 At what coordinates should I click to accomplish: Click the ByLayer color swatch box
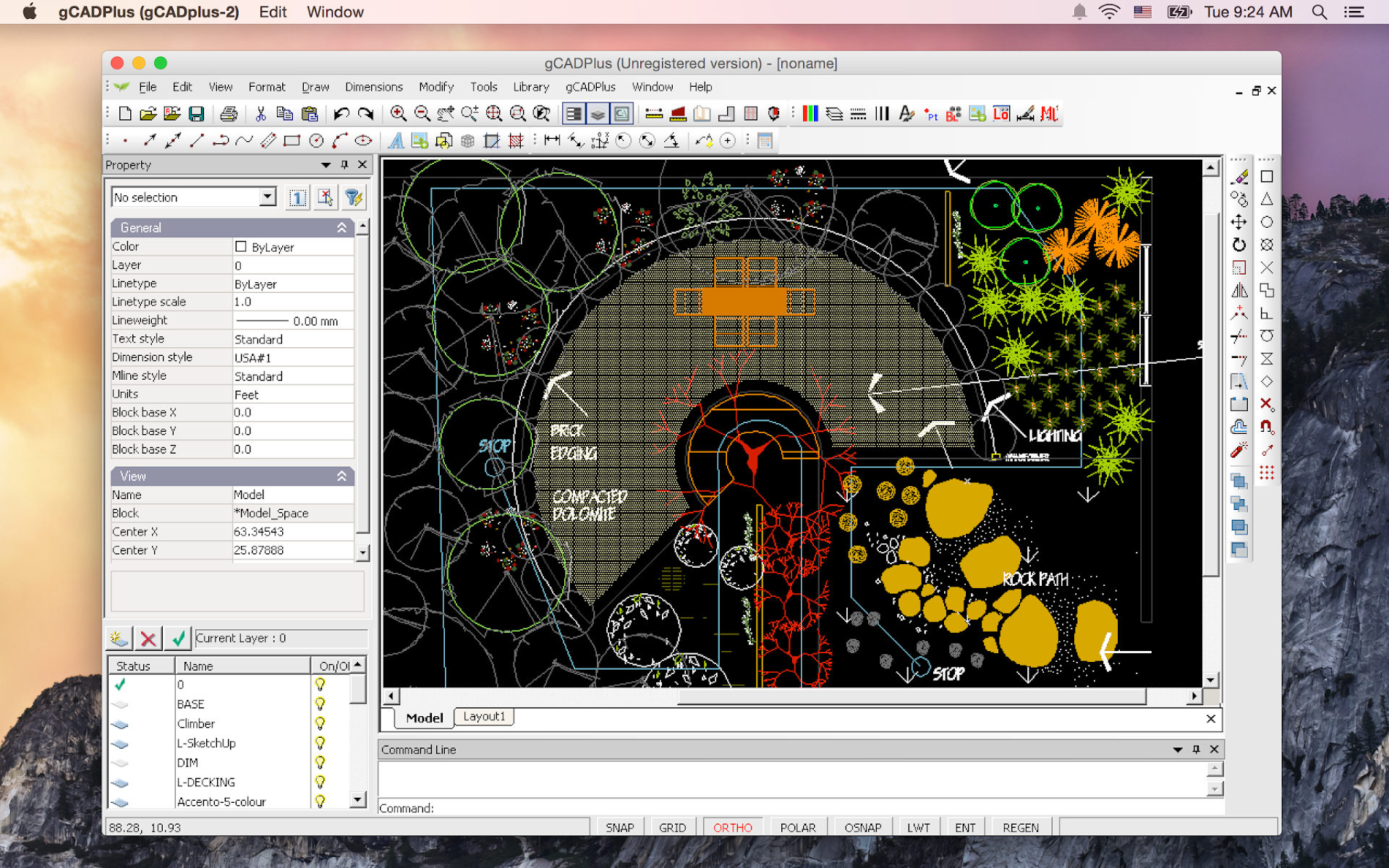pos(241,247)
